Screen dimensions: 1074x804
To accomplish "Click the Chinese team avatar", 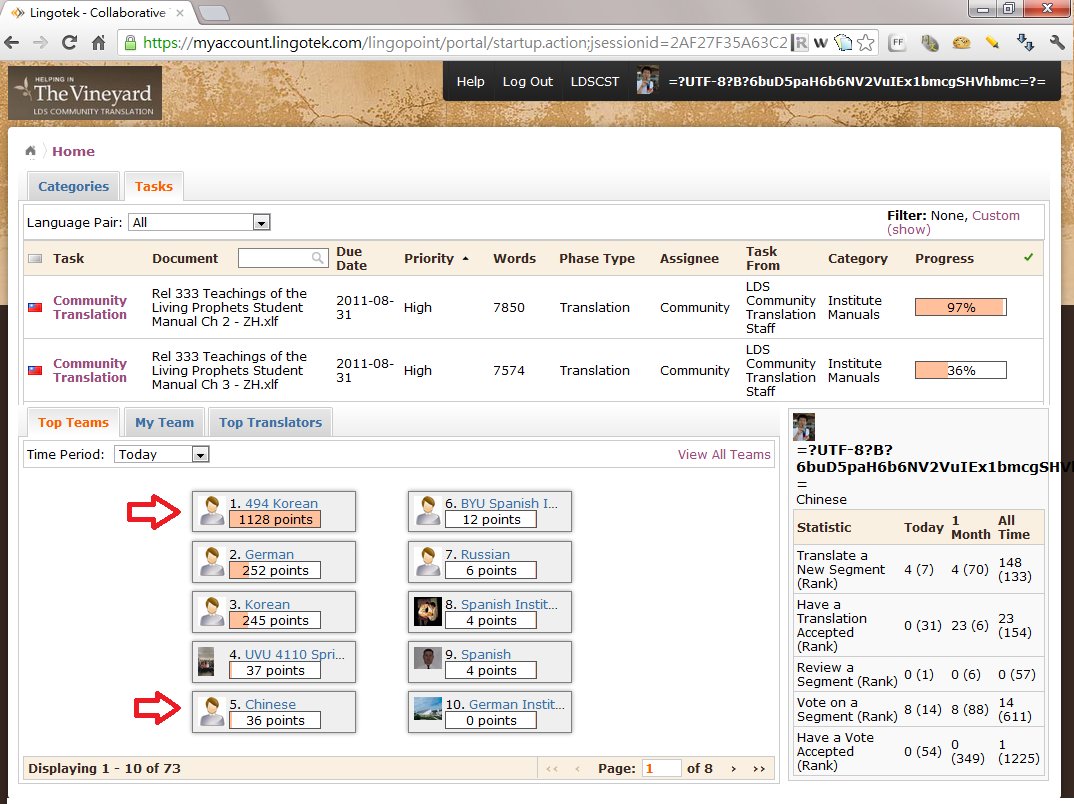I will click(212, 712).
